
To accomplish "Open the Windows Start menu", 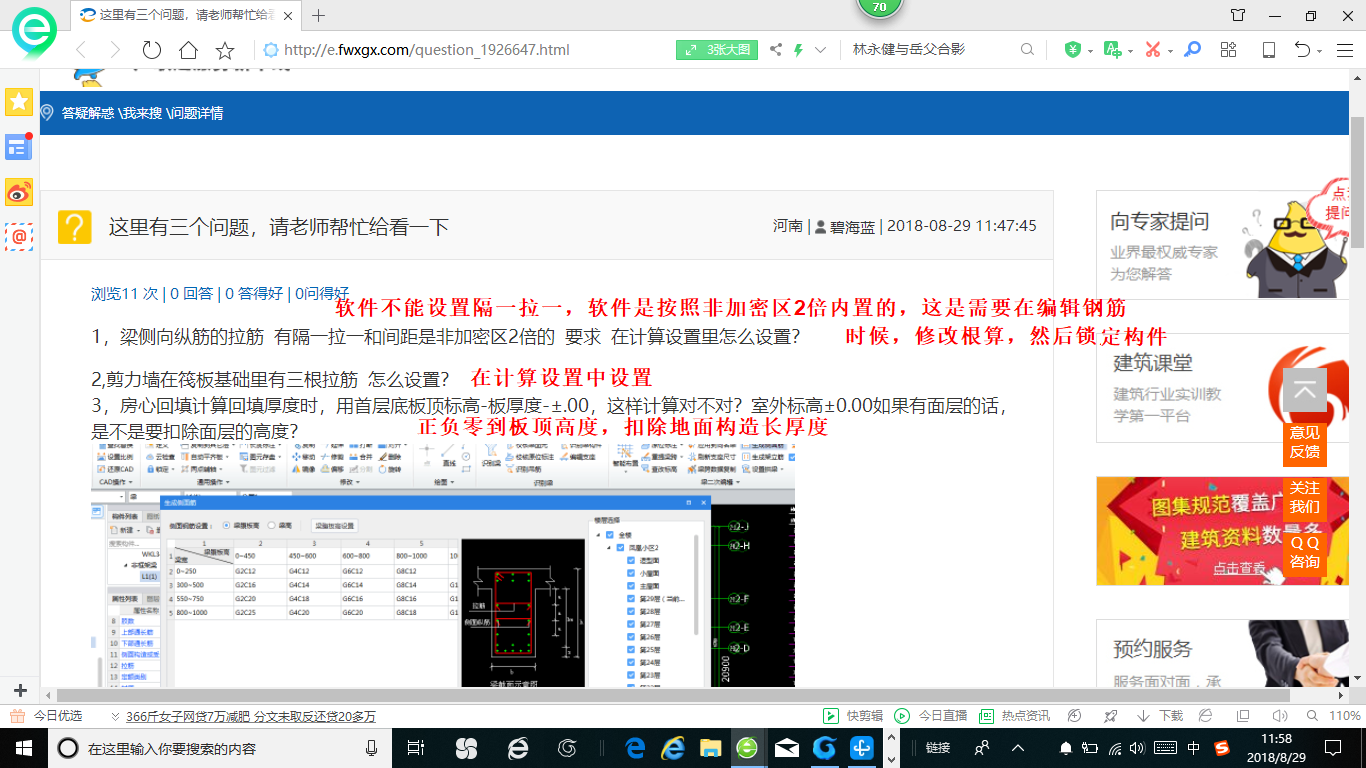I will 23,748.
